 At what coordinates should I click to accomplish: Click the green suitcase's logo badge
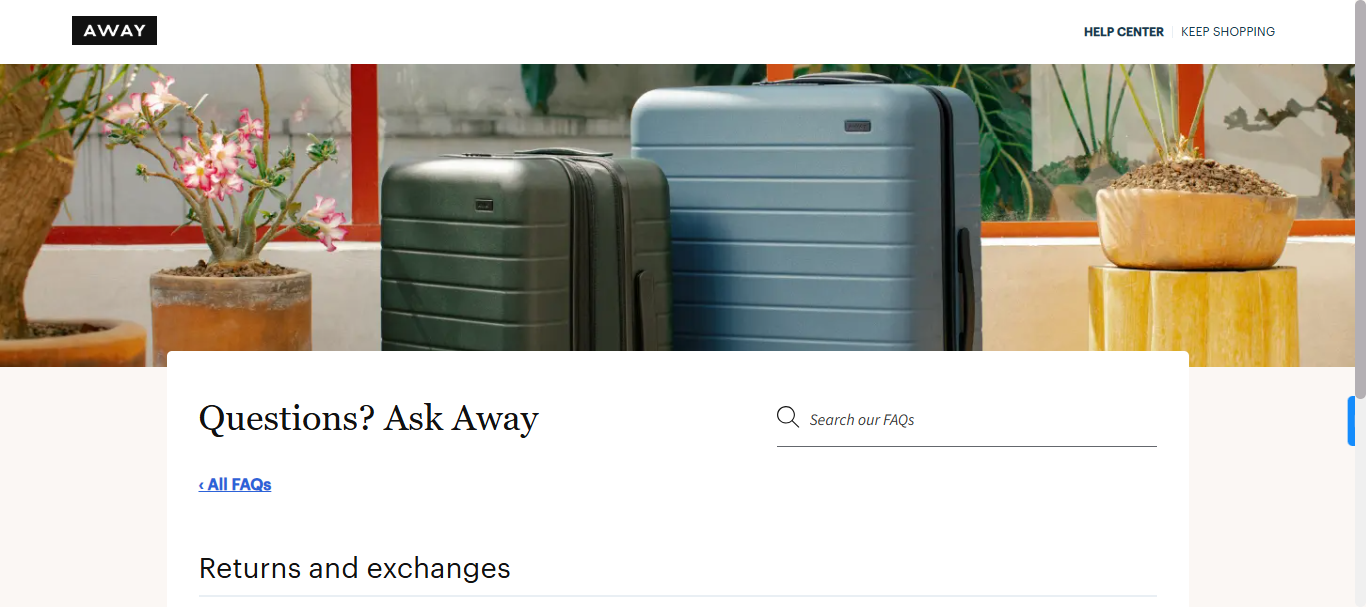[x=484, y=204]
